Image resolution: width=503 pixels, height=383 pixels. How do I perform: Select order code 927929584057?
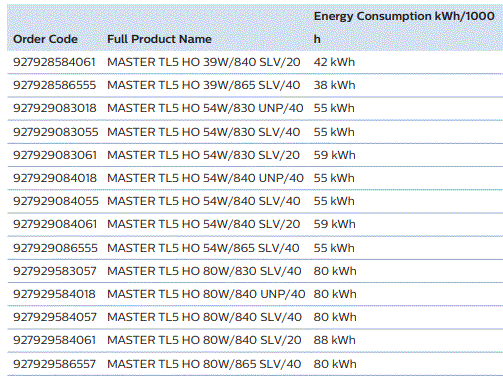[55, 317]
